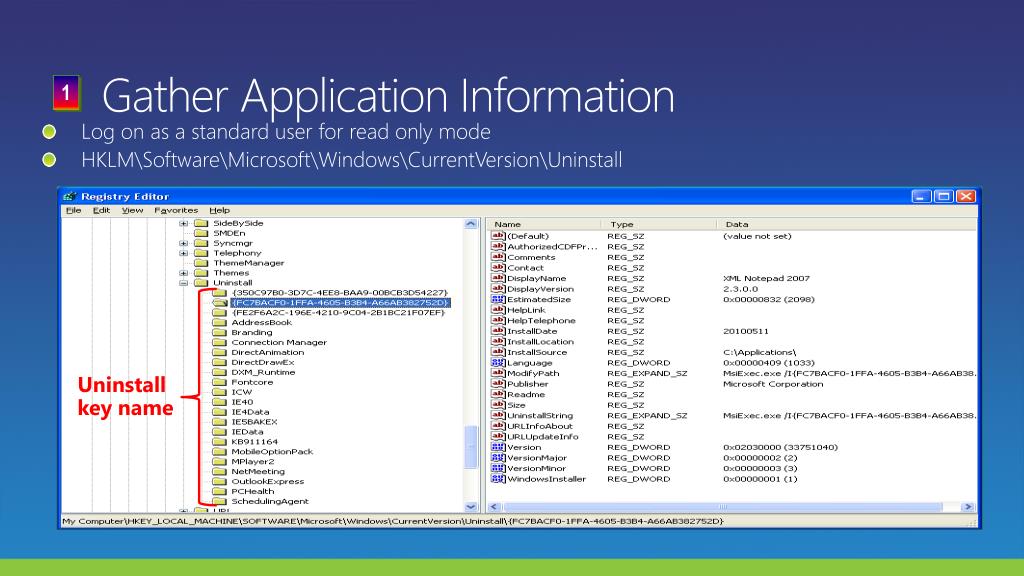Click the NetMeeting folder icon
This screenshot has width=1024, height=576.
click(x=219, y=472)
